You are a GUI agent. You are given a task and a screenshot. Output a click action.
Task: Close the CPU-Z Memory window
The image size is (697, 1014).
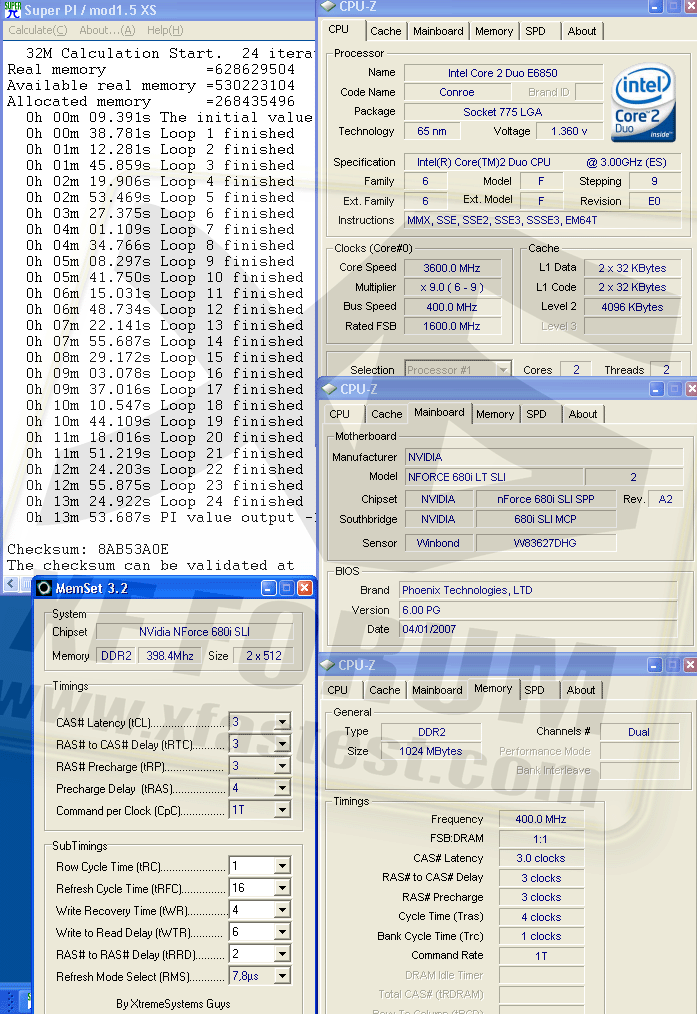coord(691,665)
